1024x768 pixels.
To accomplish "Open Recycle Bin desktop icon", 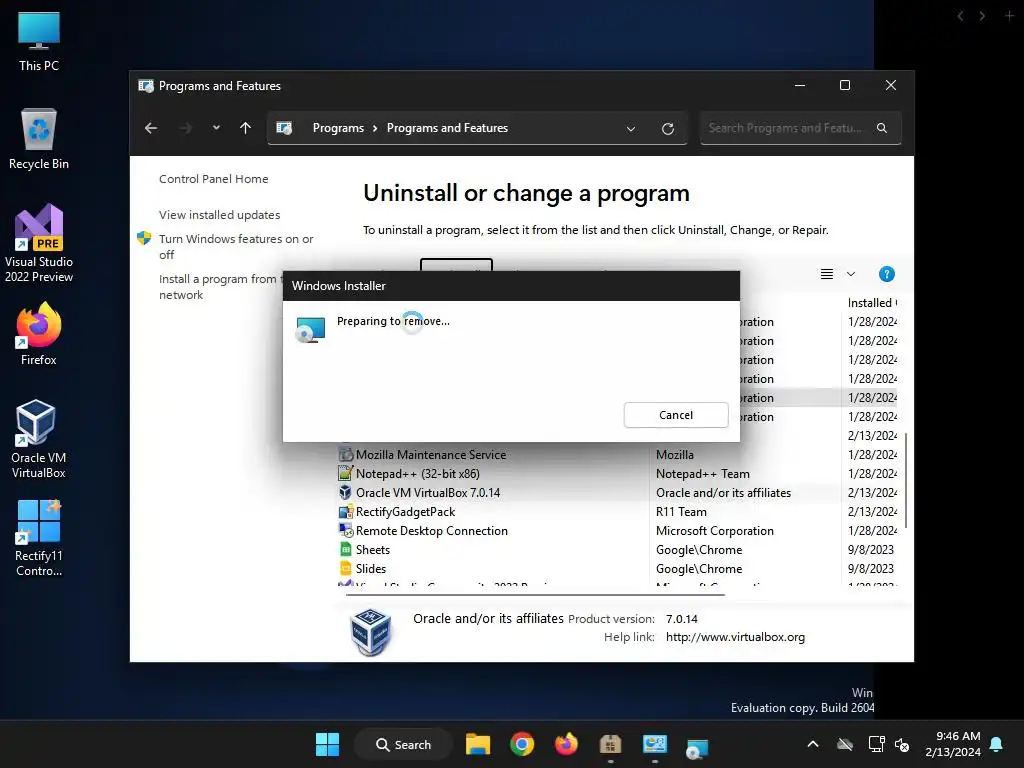I will pos(39,140).
